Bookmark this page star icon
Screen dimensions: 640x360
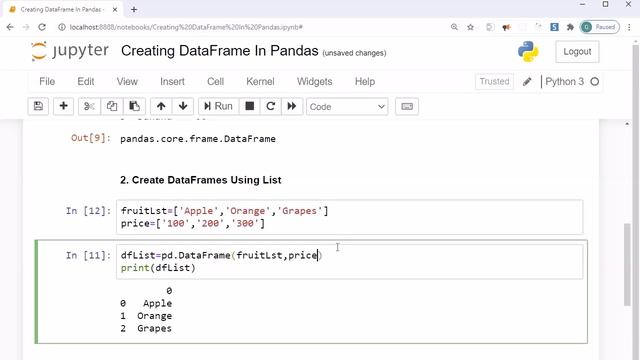(x=470, y=27)
